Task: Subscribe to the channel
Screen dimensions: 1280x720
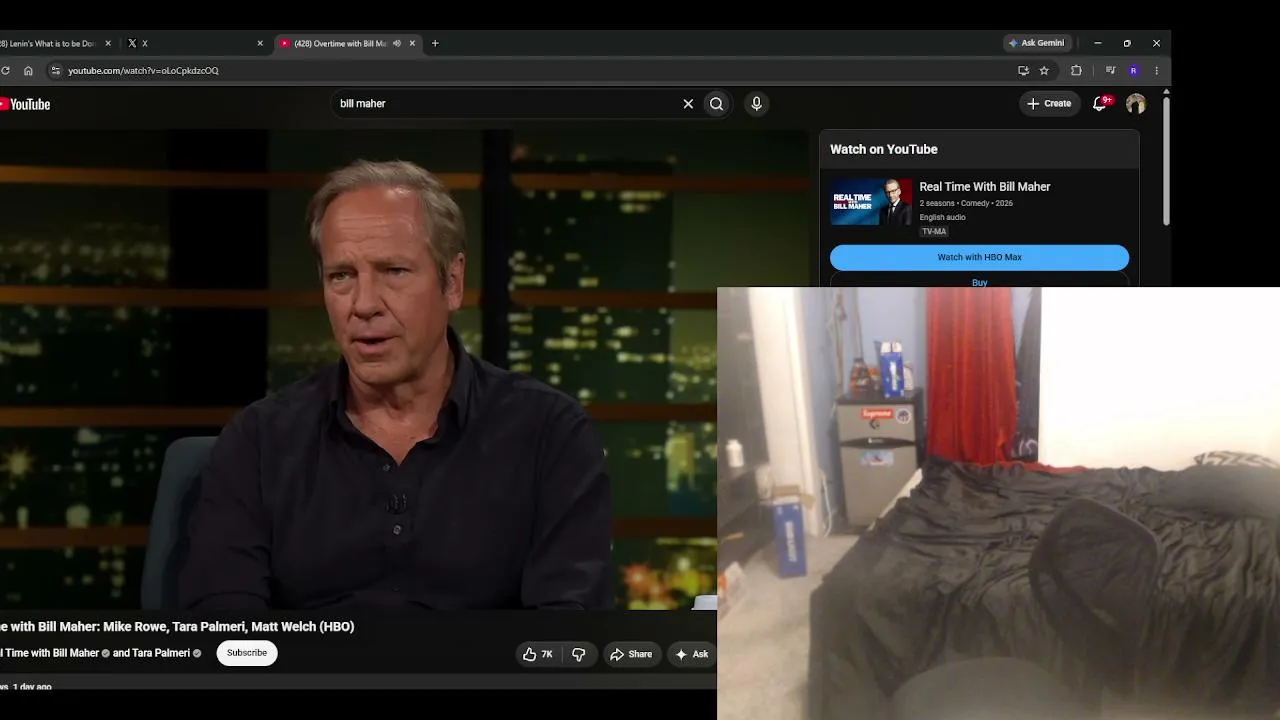Action: pyautogui.click(x=247, y=654)
